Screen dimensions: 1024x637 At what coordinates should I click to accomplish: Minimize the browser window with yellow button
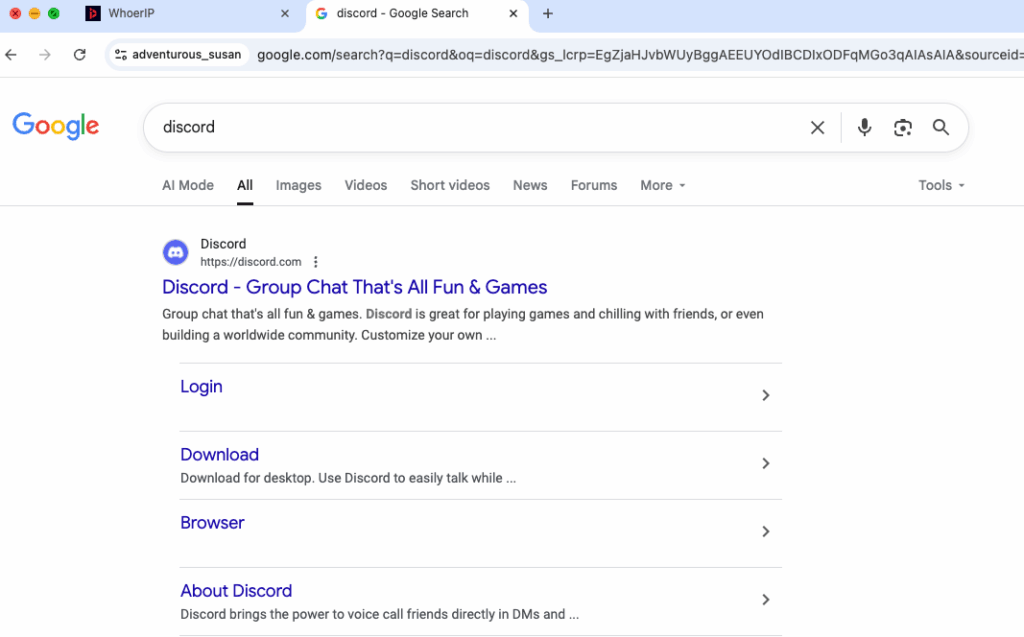35,13
